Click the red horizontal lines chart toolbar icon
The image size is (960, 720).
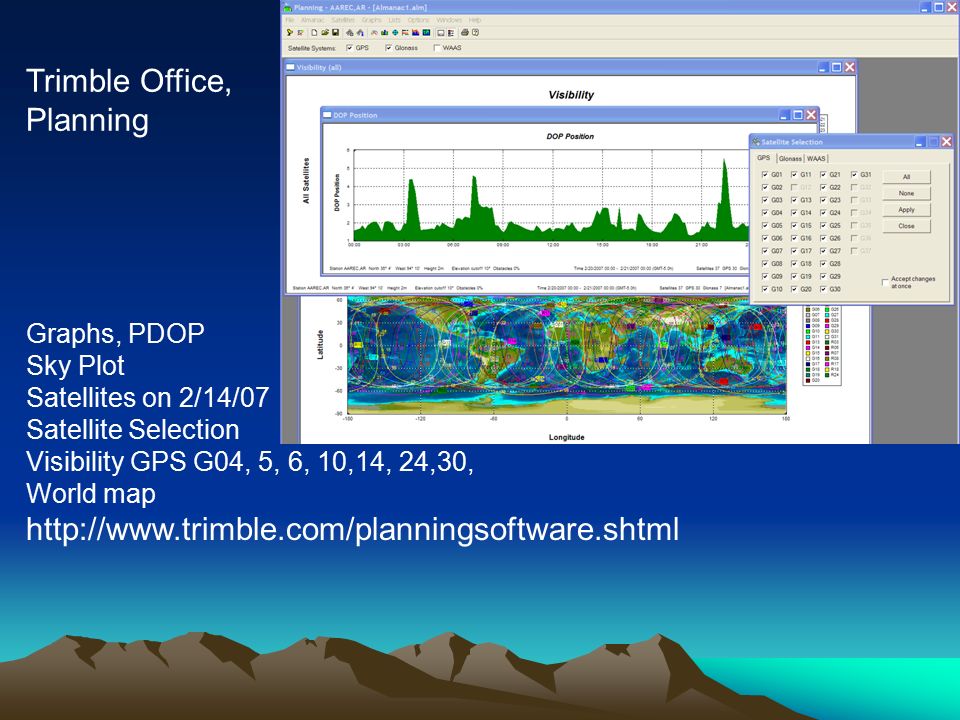tap(405, 32)
